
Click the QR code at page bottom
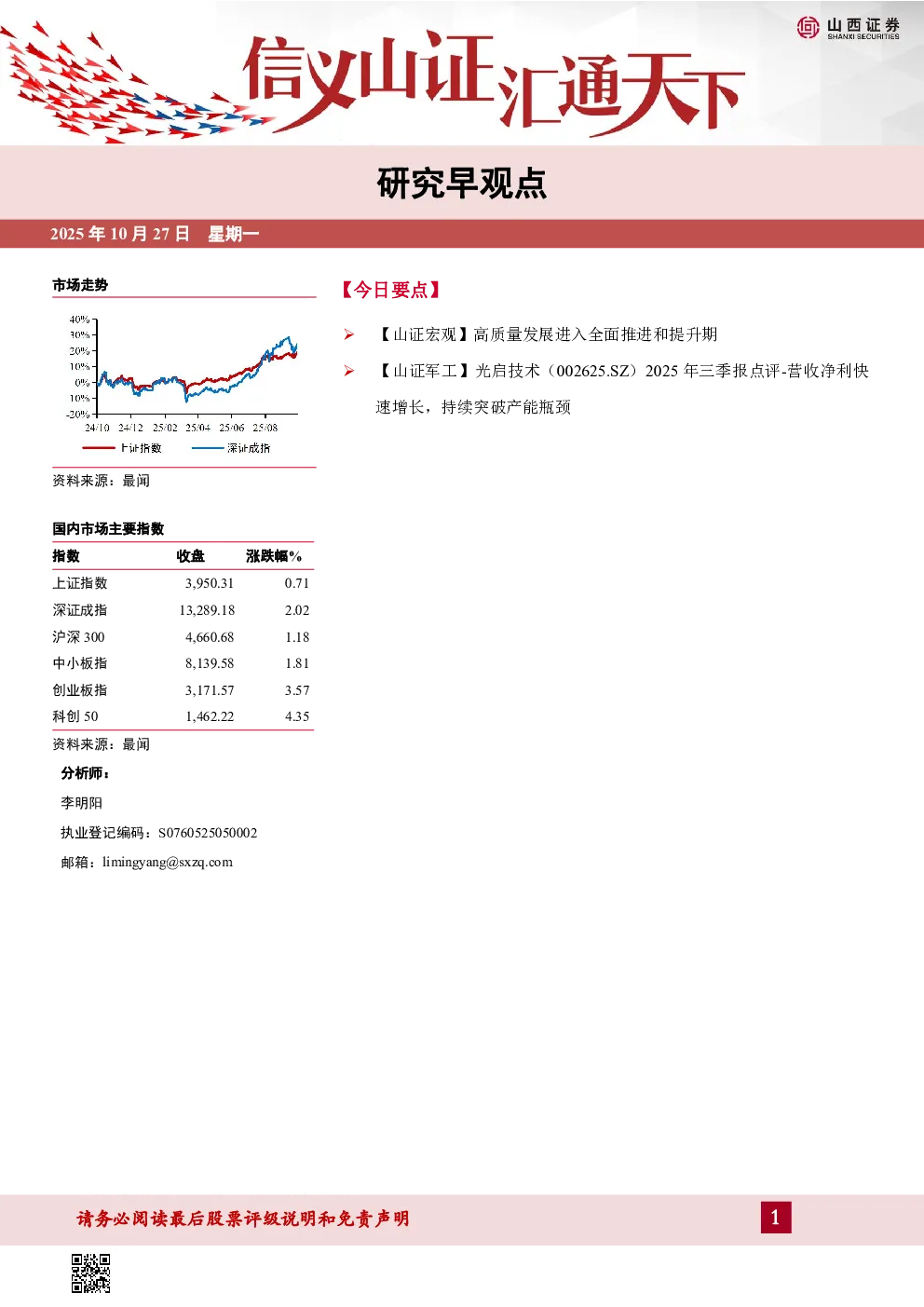coord(91,1273)
